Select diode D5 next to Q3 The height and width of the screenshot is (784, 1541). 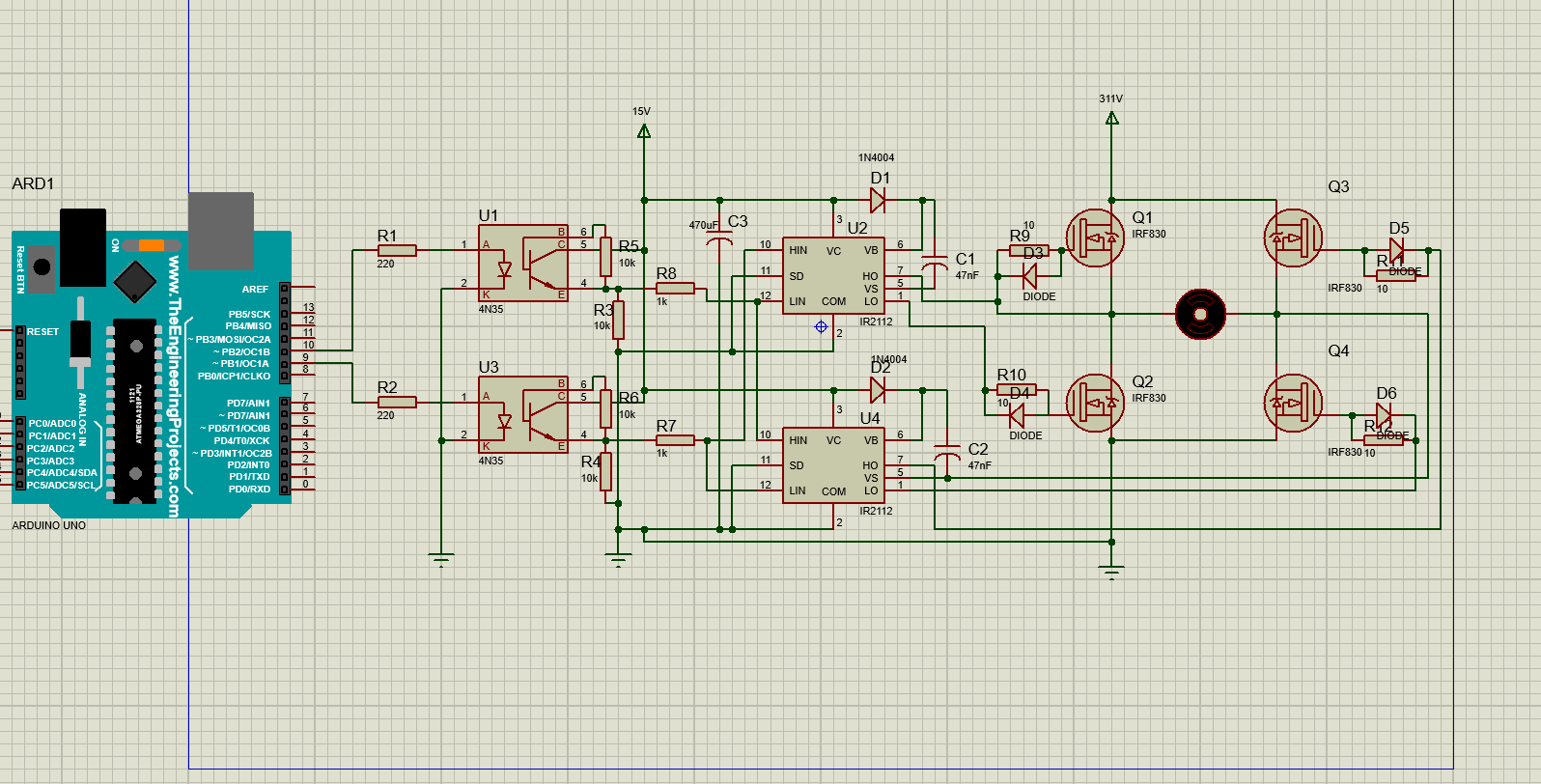[1396, 250]
